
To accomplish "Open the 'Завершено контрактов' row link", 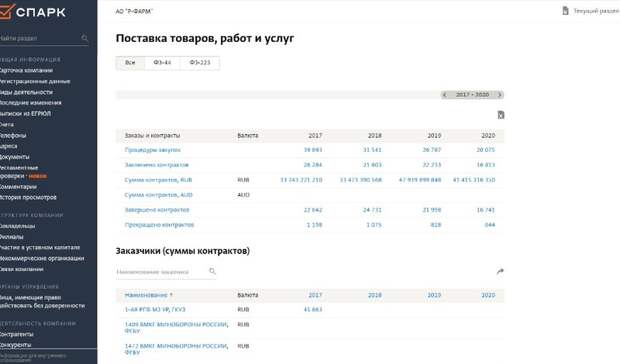I will coord(157,210).
